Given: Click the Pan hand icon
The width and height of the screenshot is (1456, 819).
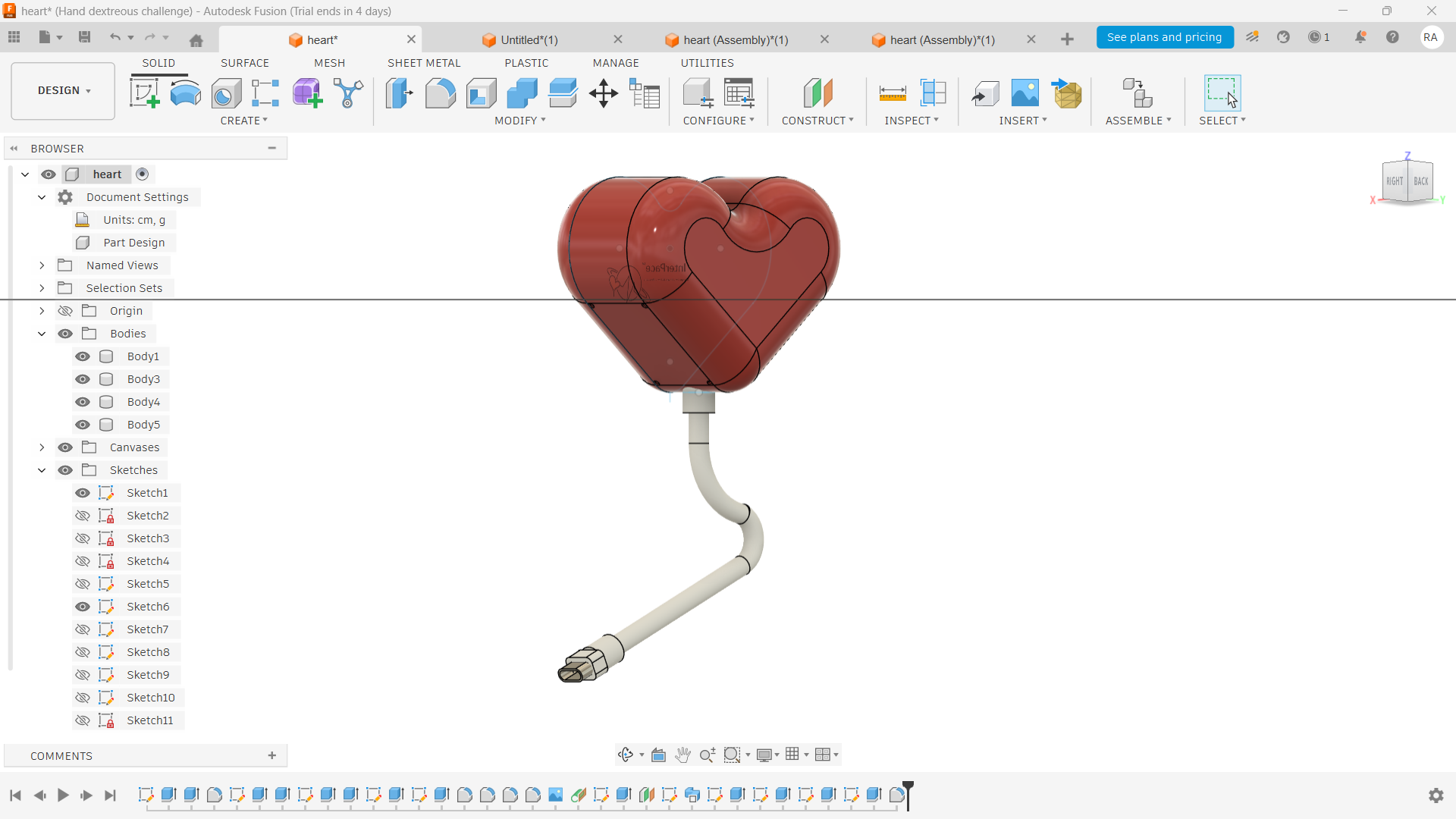Looking at the screenshot, I should click(x=682, y=755).
